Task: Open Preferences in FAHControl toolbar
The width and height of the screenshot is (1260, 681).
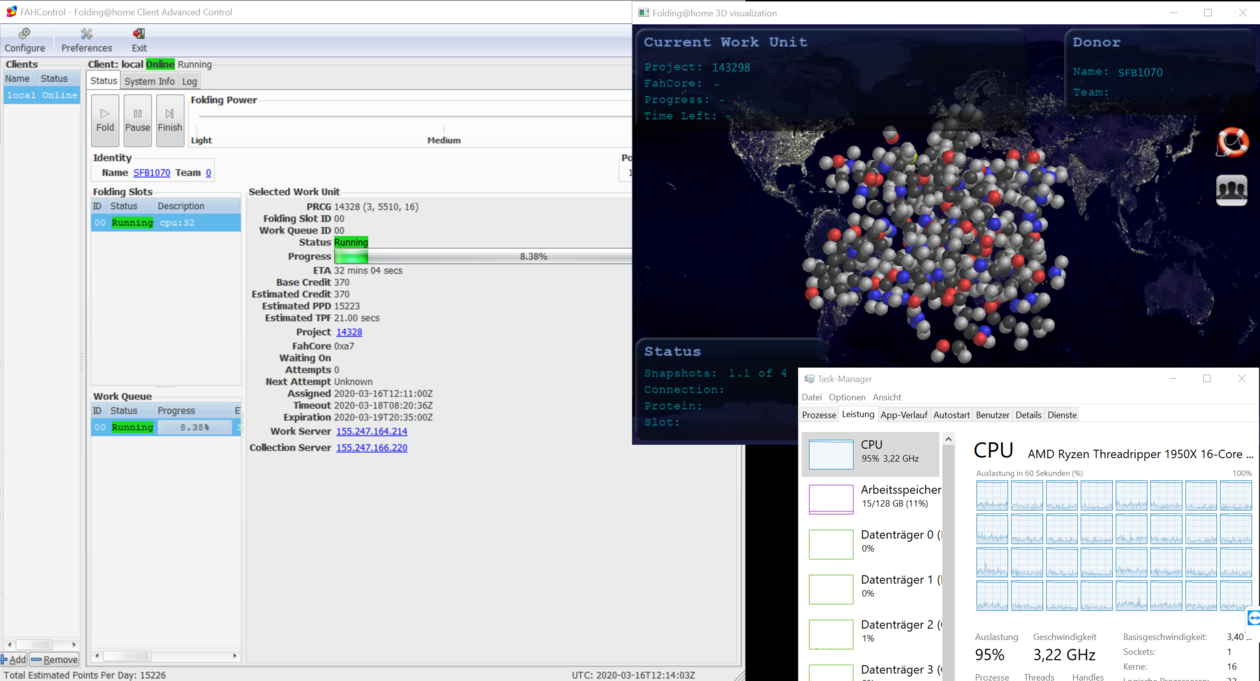Action: 86,40
